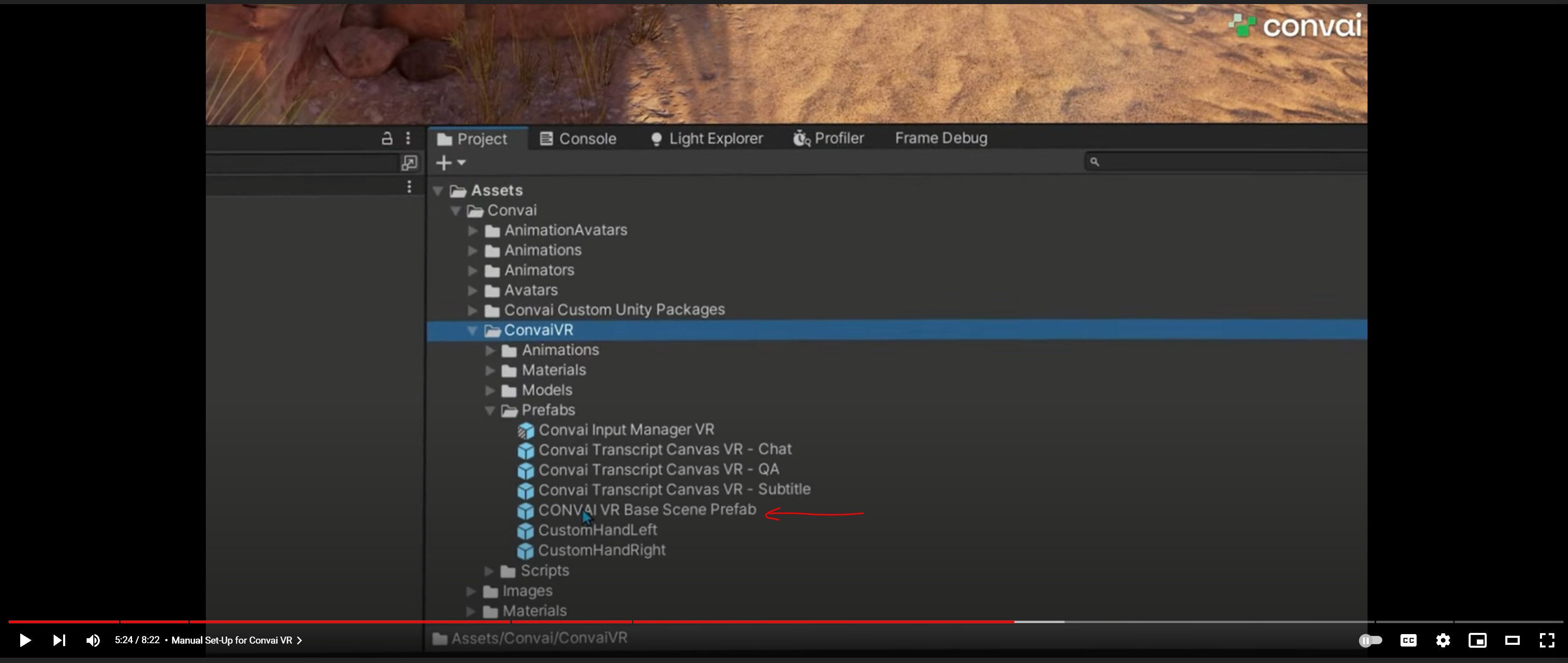Expand the AnimationAvatars folder
Viewport: 1568px width, 663px height.
[472, 231]
